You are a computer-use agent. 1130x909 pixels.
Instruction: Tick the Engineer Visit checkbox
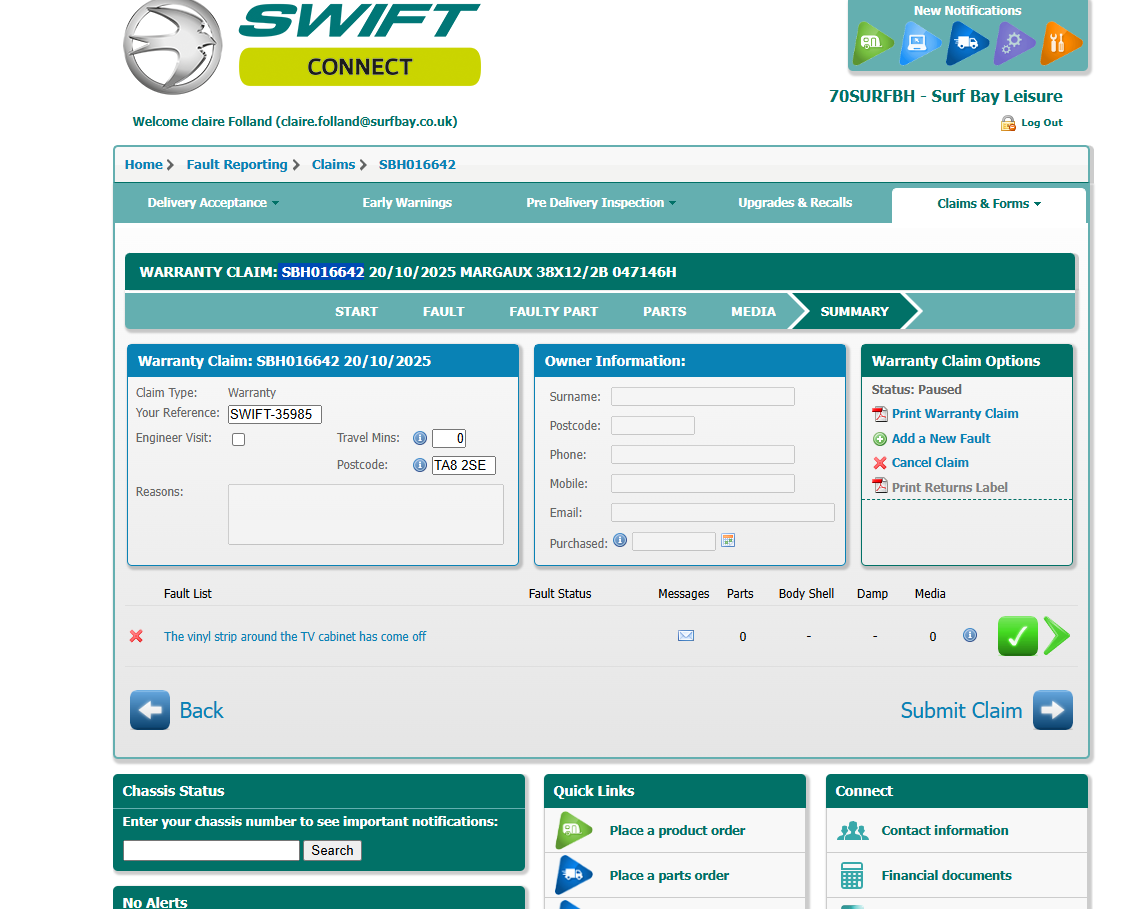238,439
